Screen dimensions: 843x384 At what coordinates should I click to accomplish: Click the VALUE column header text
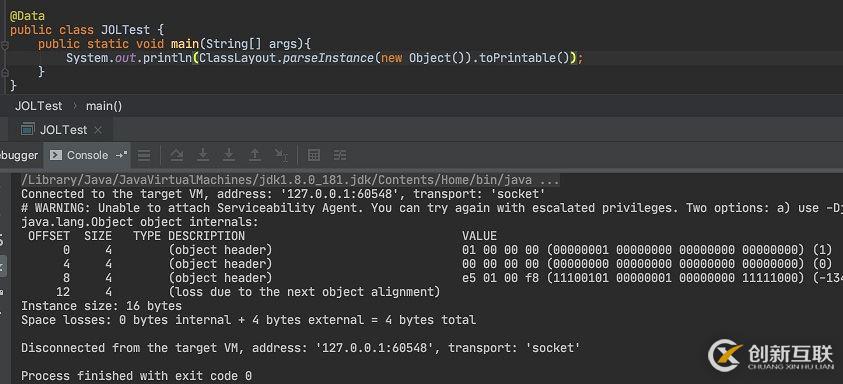(x=480, y=236)
